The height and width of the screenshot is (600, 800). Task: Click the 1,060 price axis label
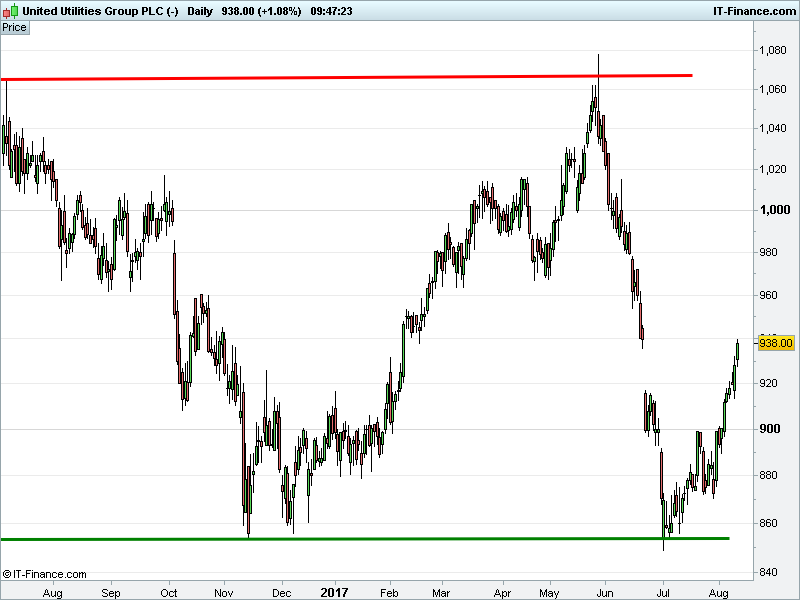point(772,89)
